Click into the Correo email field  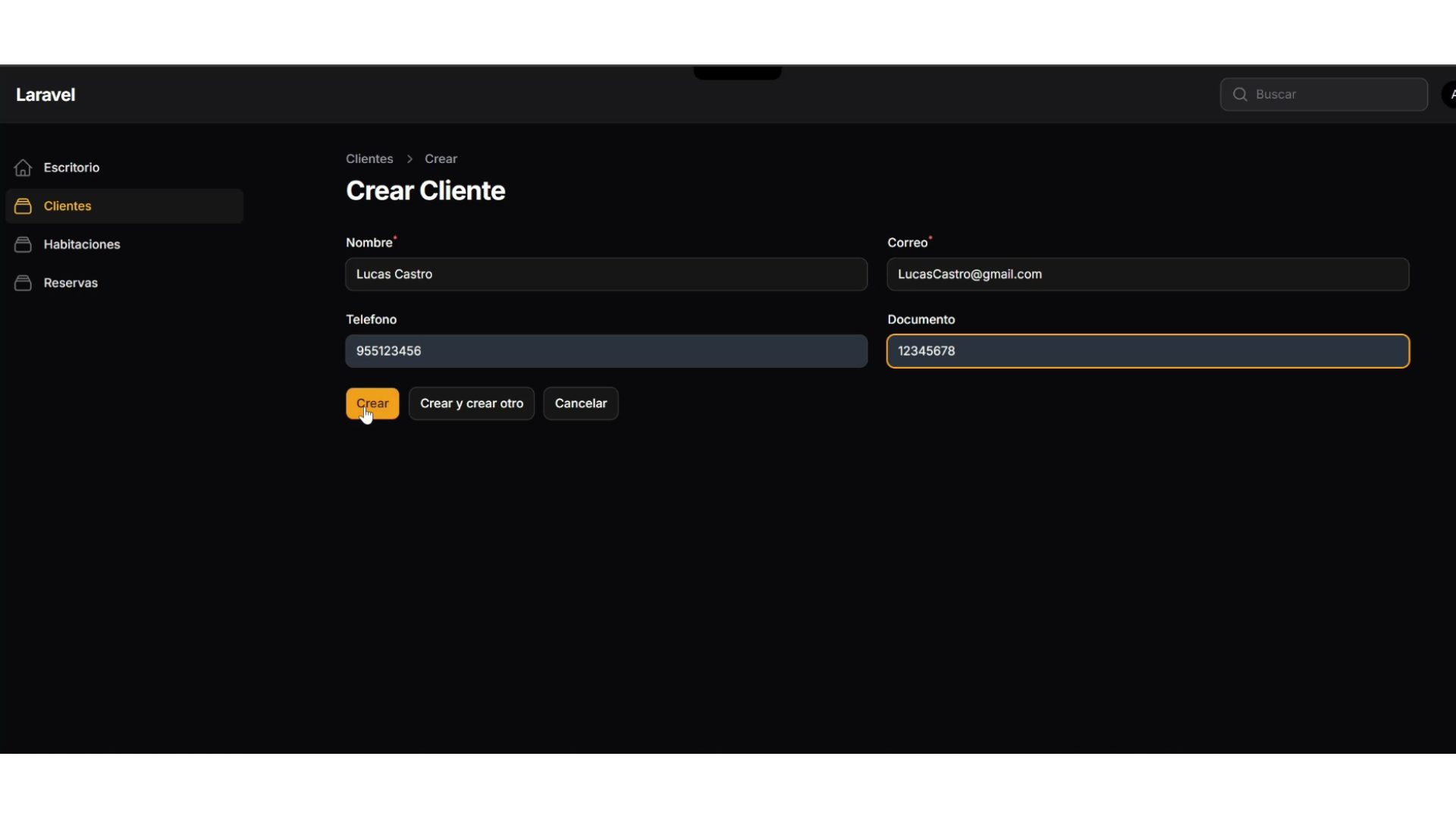pos(1147,275)
